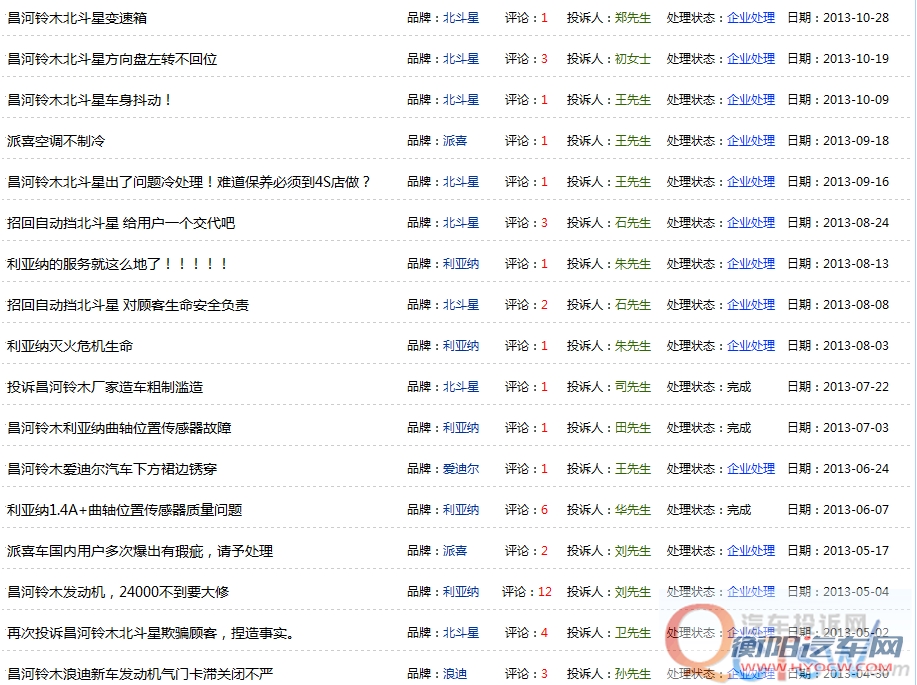Click complainant 郑先生 in 变速箱 row

tap(633, 18)
